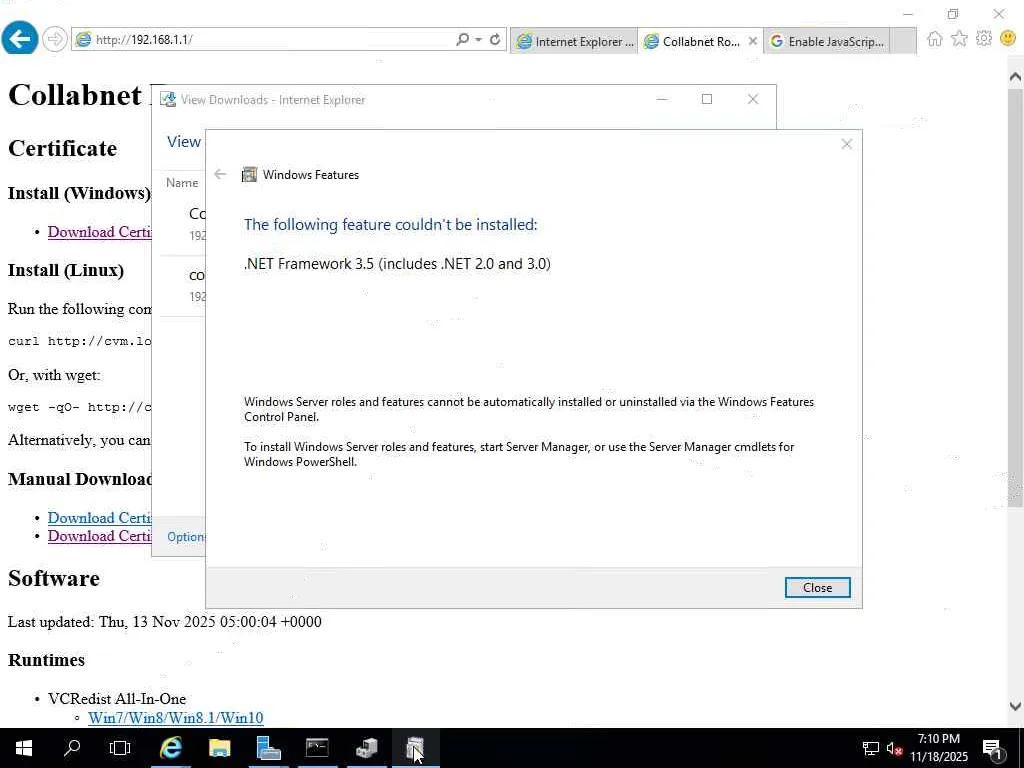Screen dimensions: 1024x768
Task: Click the back arrow in Windows Features
Action: (220, 174)
